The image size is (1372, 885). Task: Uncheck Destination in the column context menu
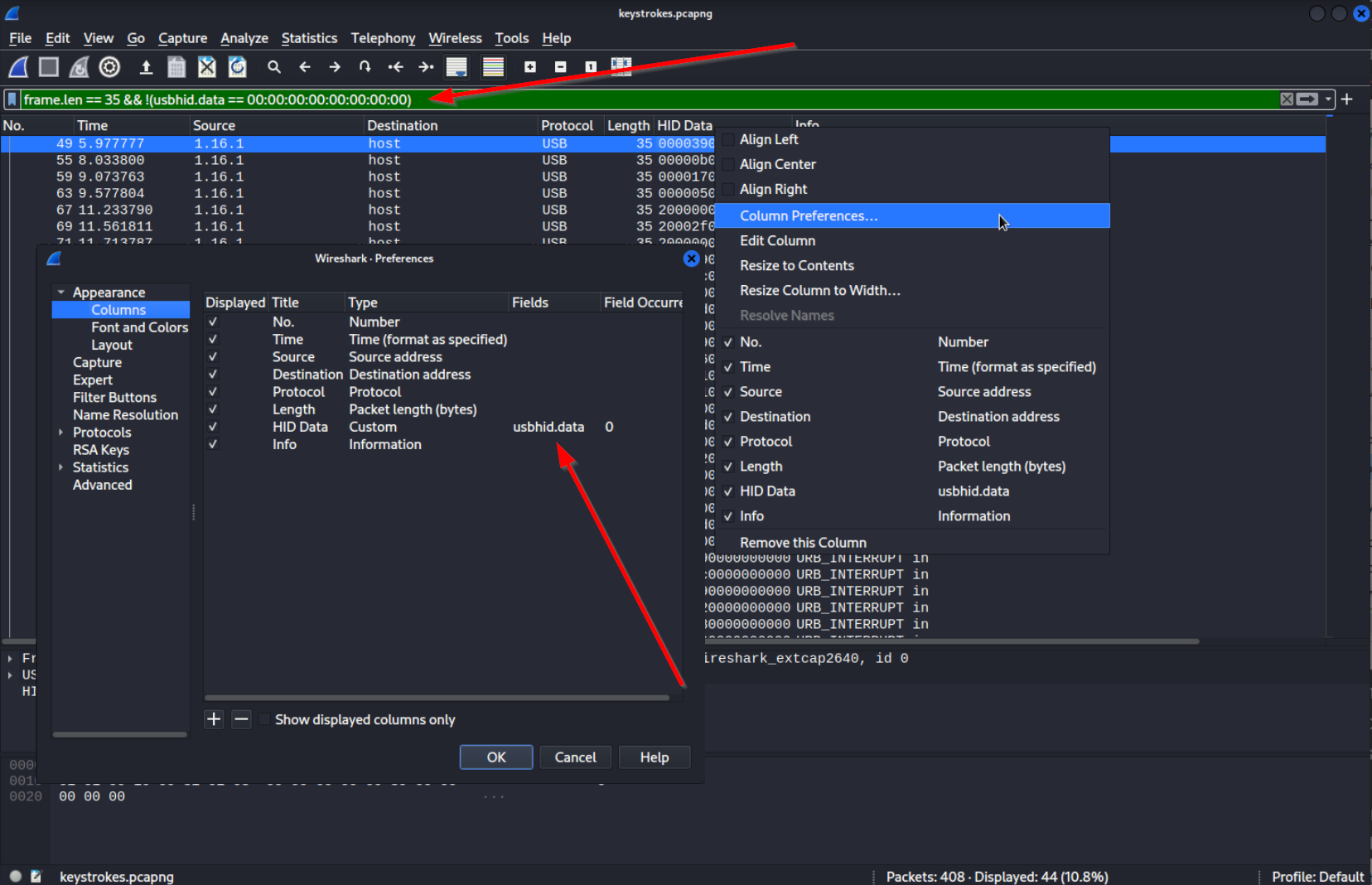(728, 417)
